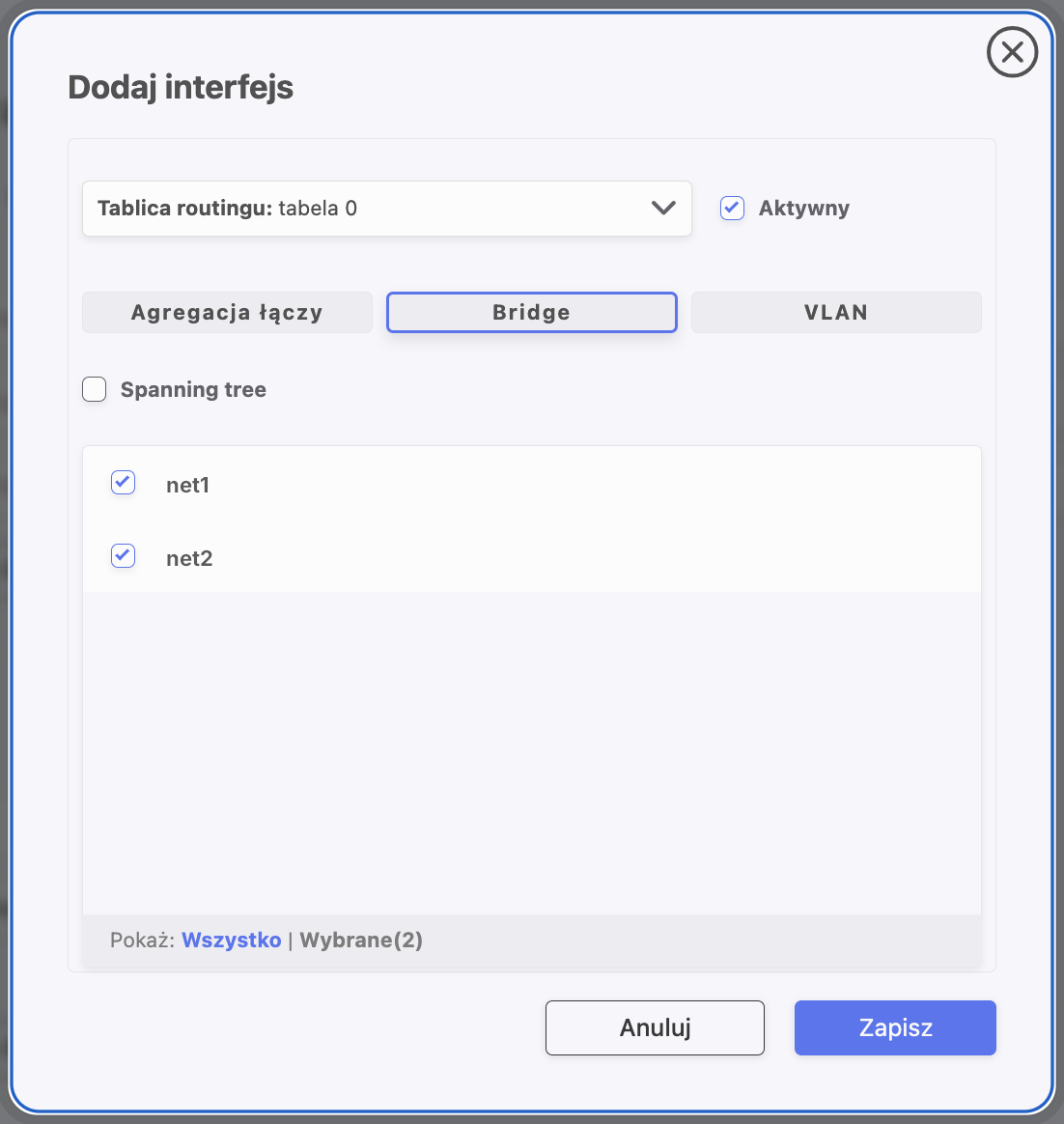The width and height of the screenshot is (1064, 1124).
Task: Cancel with the Anuluj button
Action: 655,1028
